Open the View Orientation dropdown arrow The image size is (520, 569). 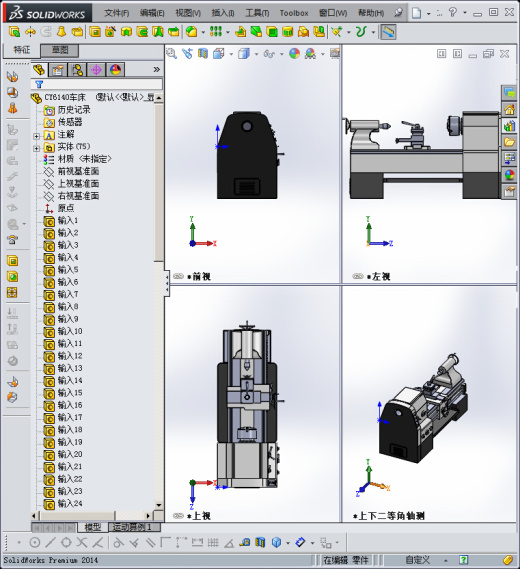(231, 54)
